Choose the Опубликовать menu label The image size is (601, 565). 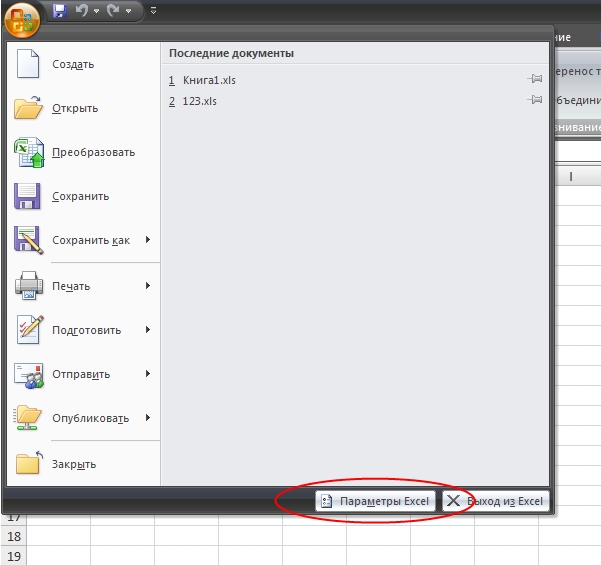[90, 418]
